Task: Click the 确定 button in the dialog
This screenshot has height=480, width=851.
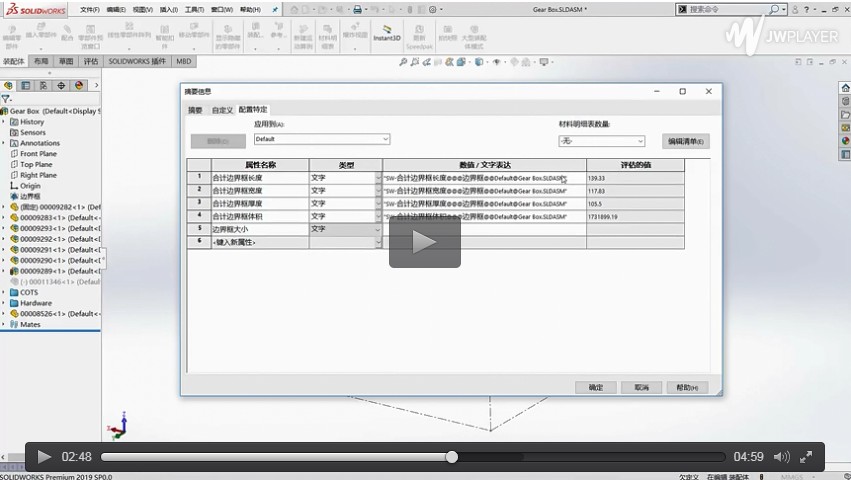Action: [596, 387]
